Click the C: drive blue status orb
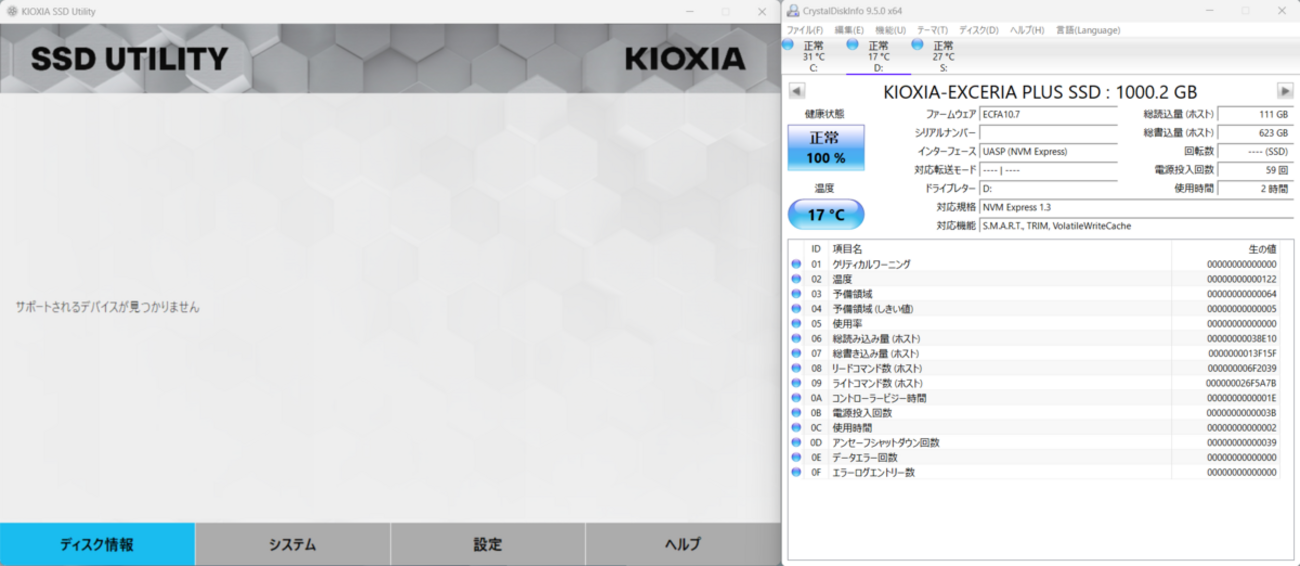 pos(788,45)
